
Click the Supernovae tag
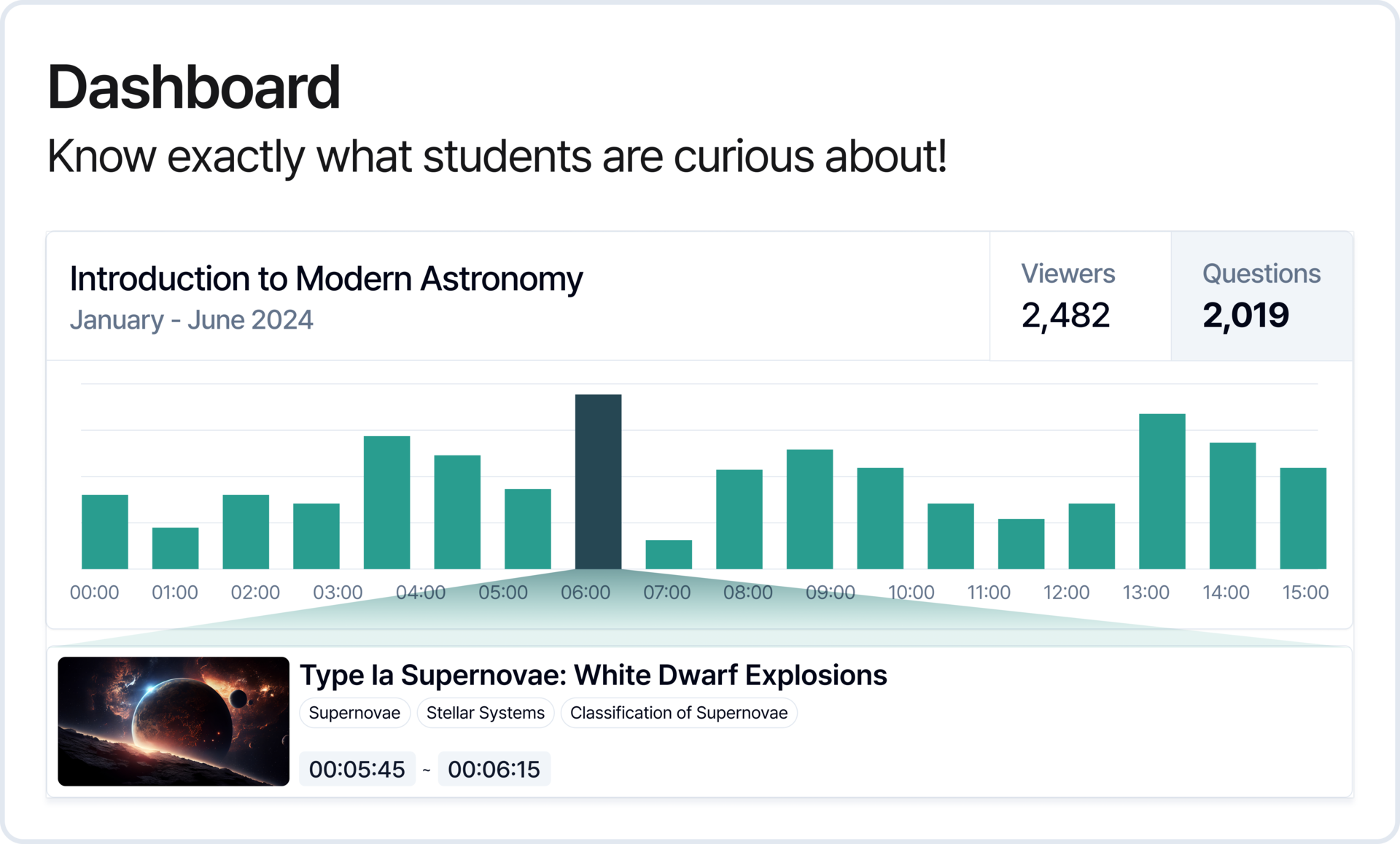pyautogui.click(x=354, y=713)
